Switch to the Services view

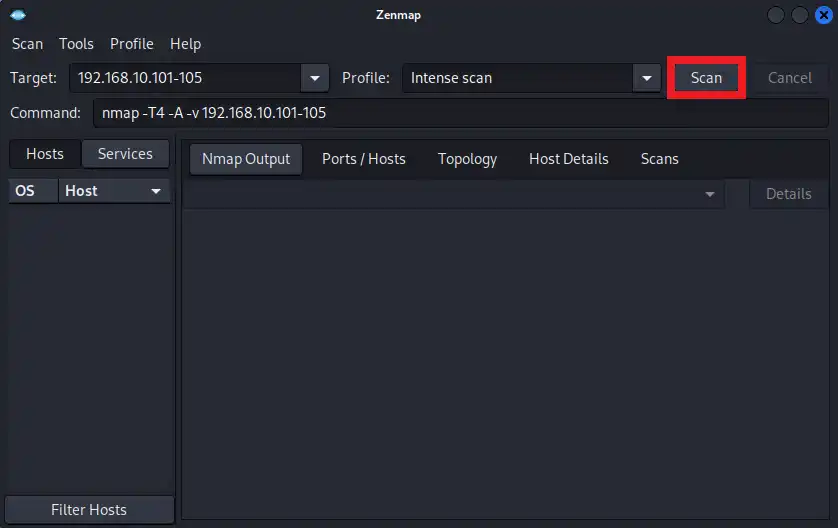(x=125, y=154)
